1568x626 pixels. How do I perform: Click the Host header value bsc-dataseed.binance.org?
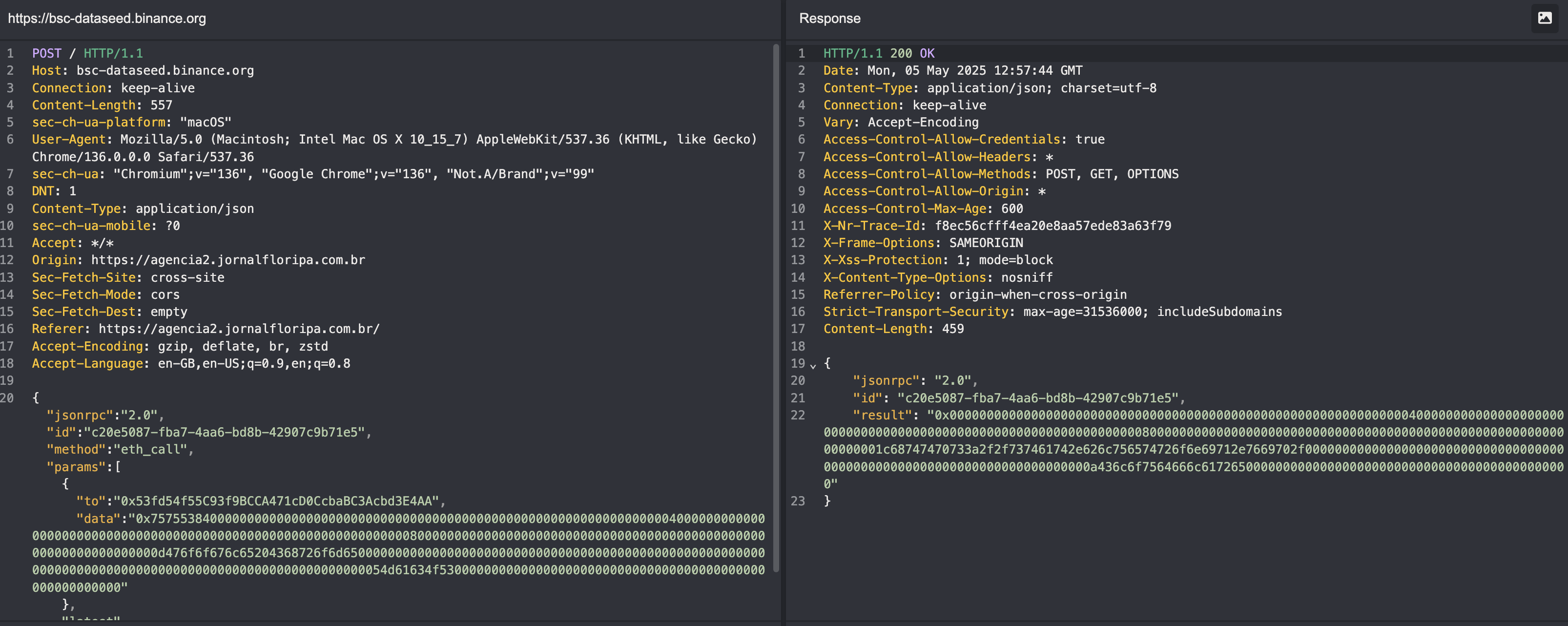(165, 71)
